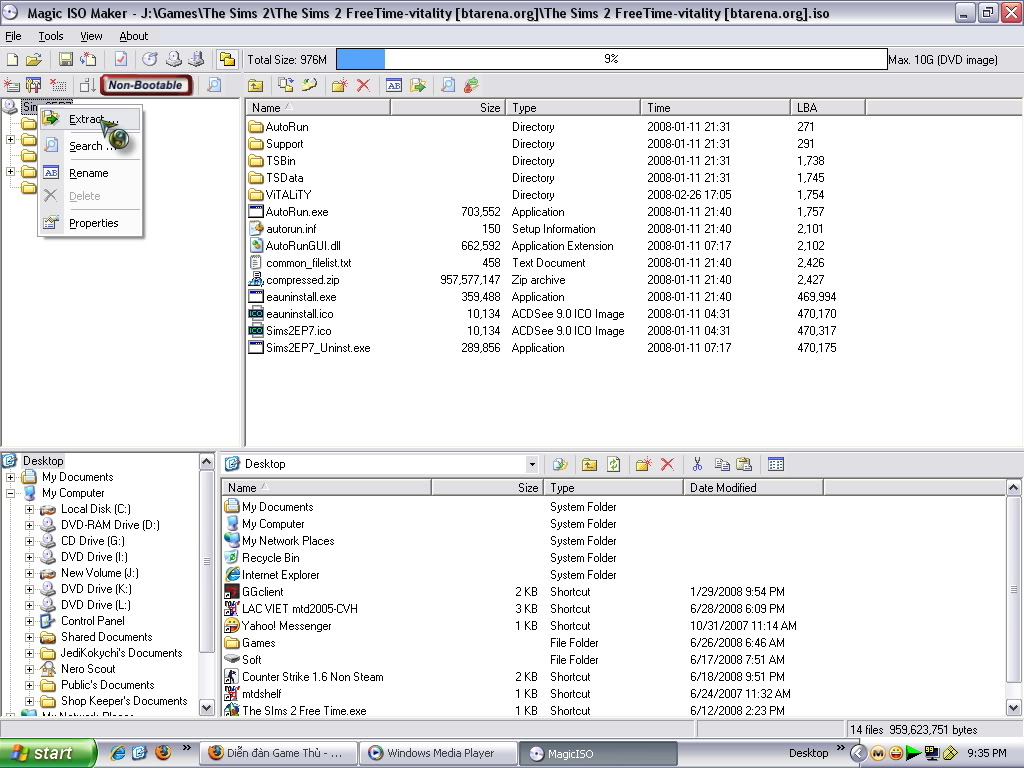This screenshot has height=768, width=1024.
Task: Expand My Documents tree node
Action: (10, 477)
